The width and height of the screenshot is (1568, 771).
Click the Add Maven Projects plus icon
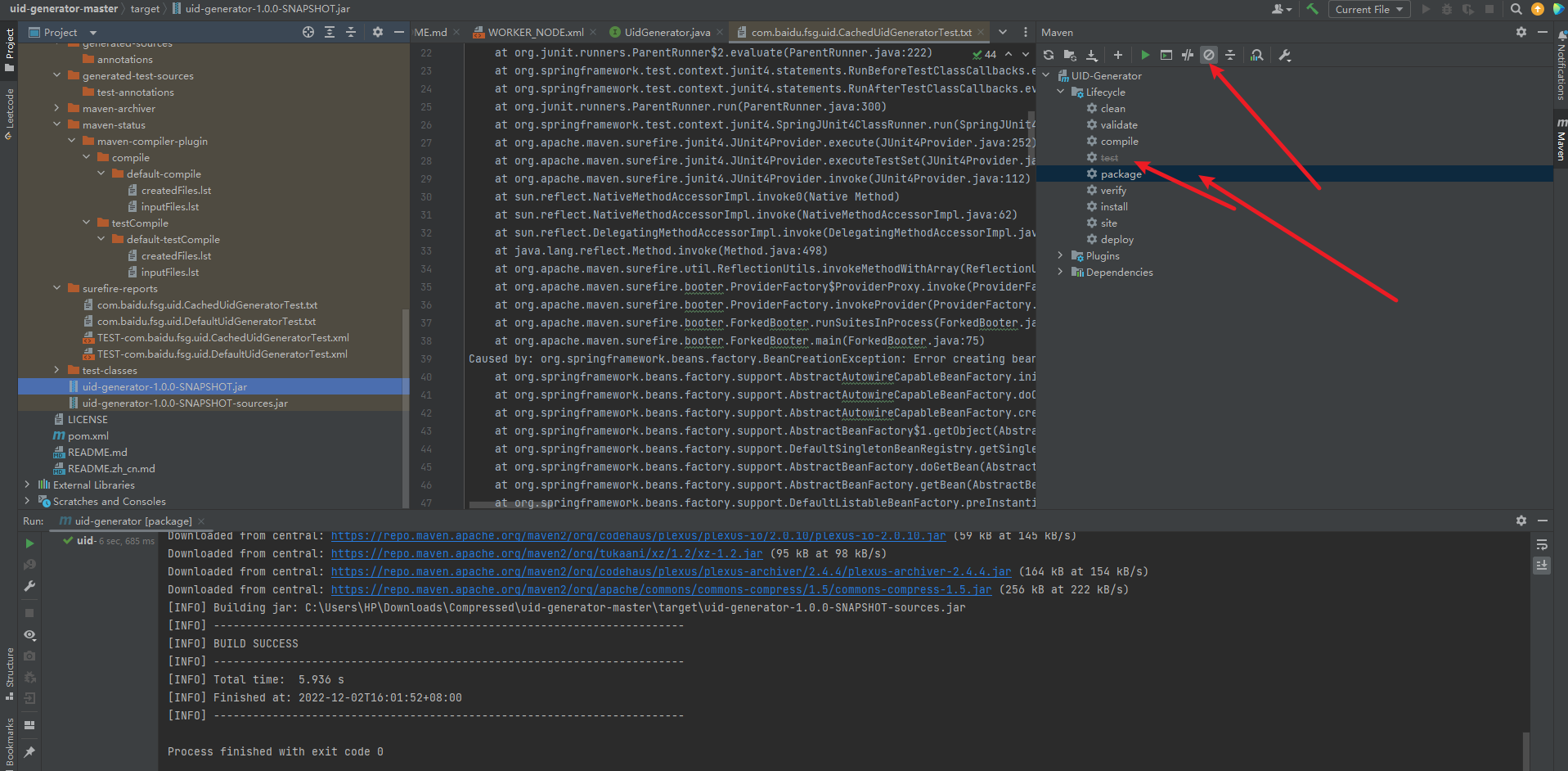click(x=1118, y=56)
